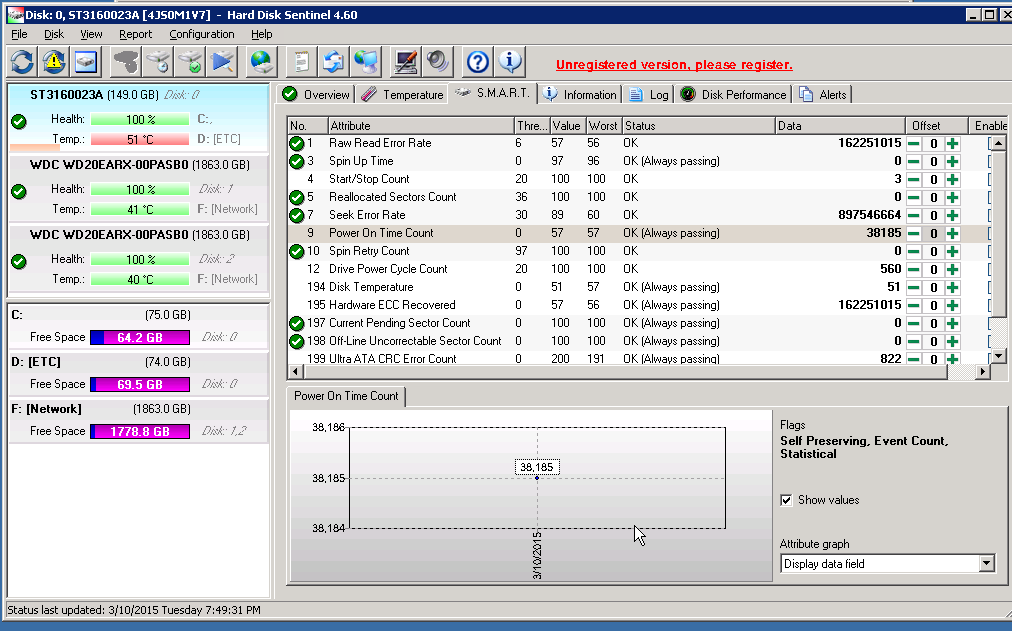Click the F: [Network] free space bar

[x=140, y=432]
